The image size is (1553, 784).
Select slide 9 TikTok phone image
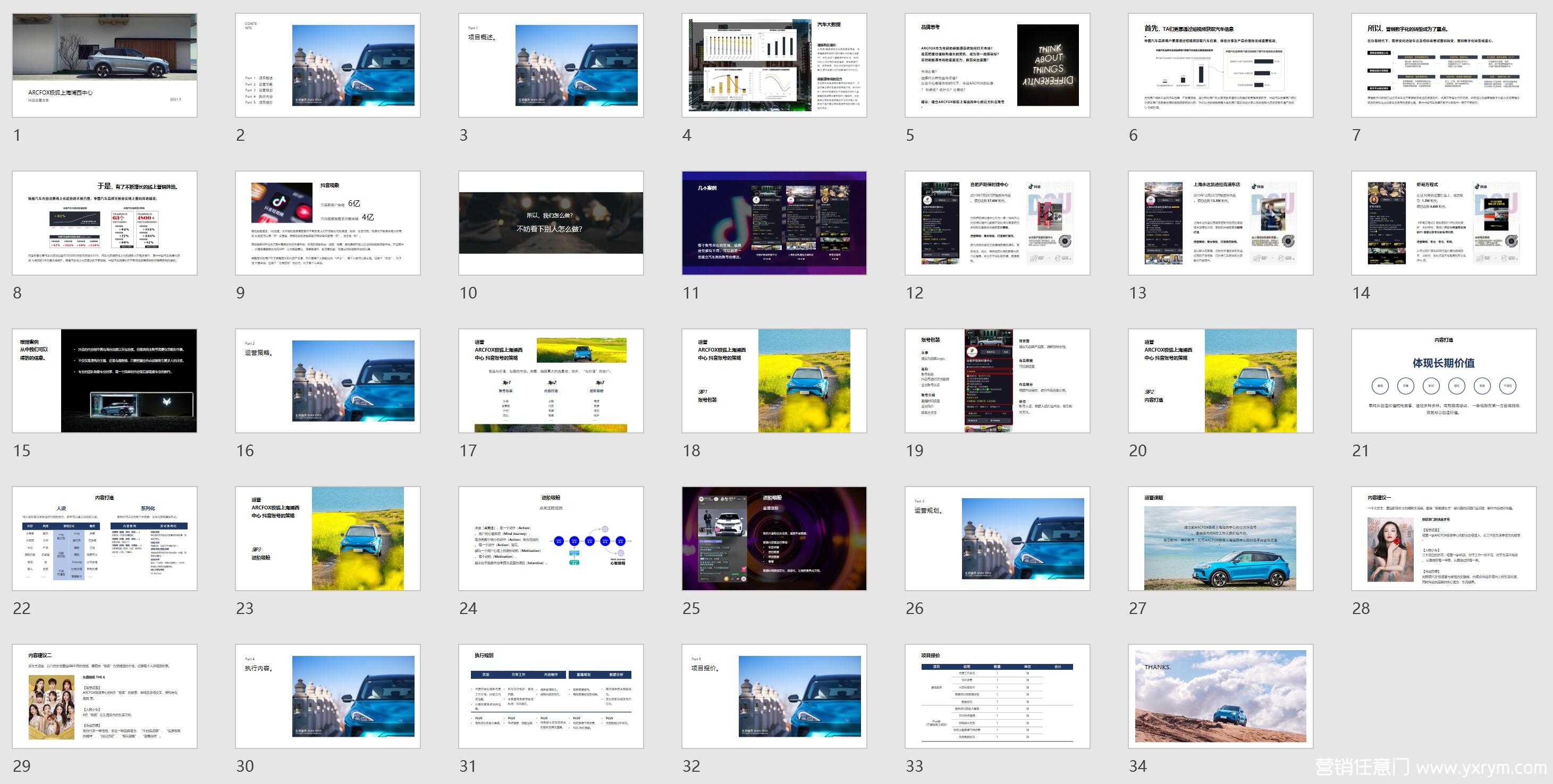coord(327,223)
